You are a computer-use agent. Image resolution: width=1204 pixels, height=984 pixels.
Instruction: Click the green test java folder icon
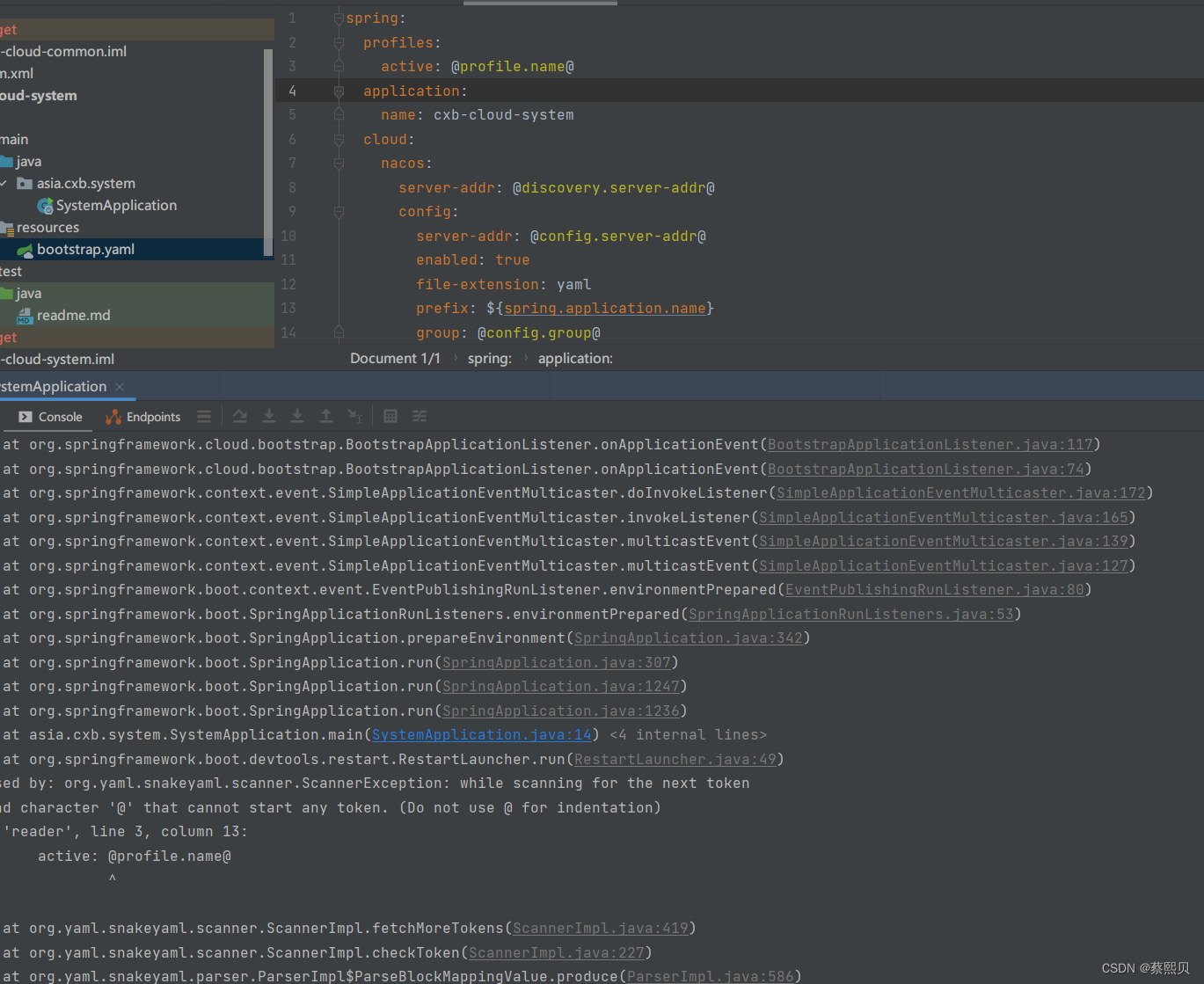tap(7, 294)
